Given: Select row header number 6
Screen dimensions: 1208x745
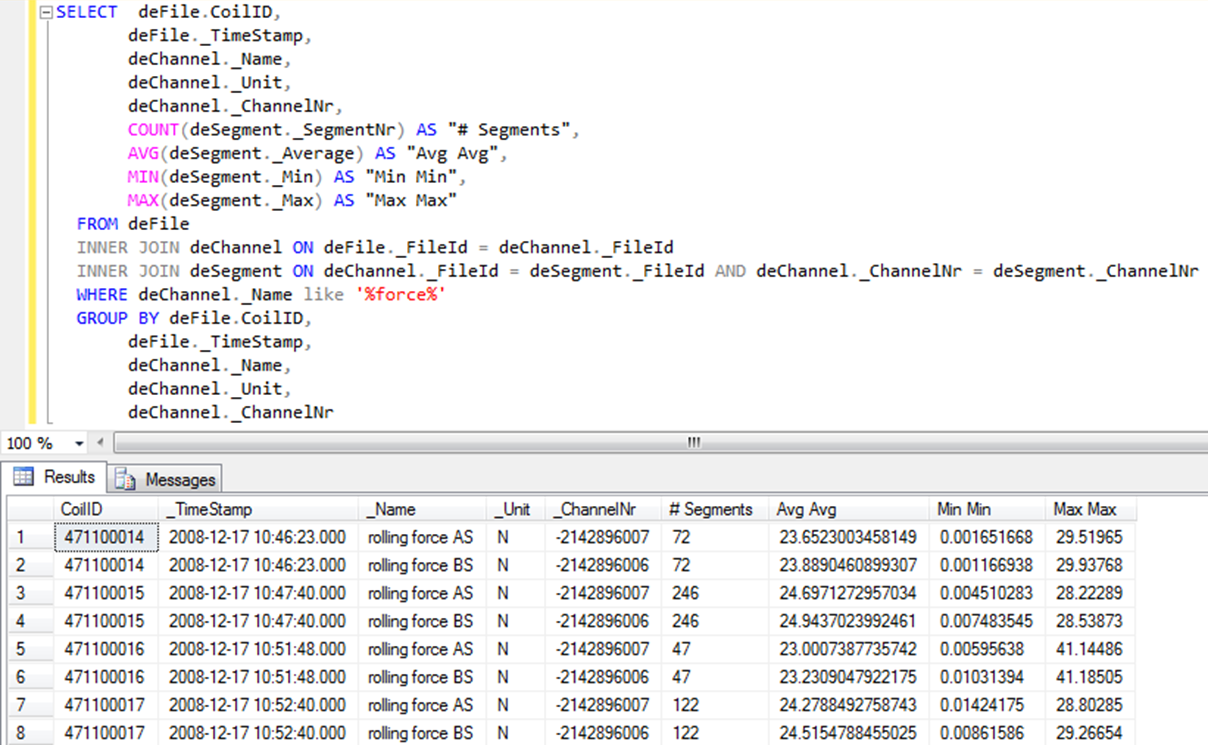Looking at the screenshot, I should (x=30, y=677).
